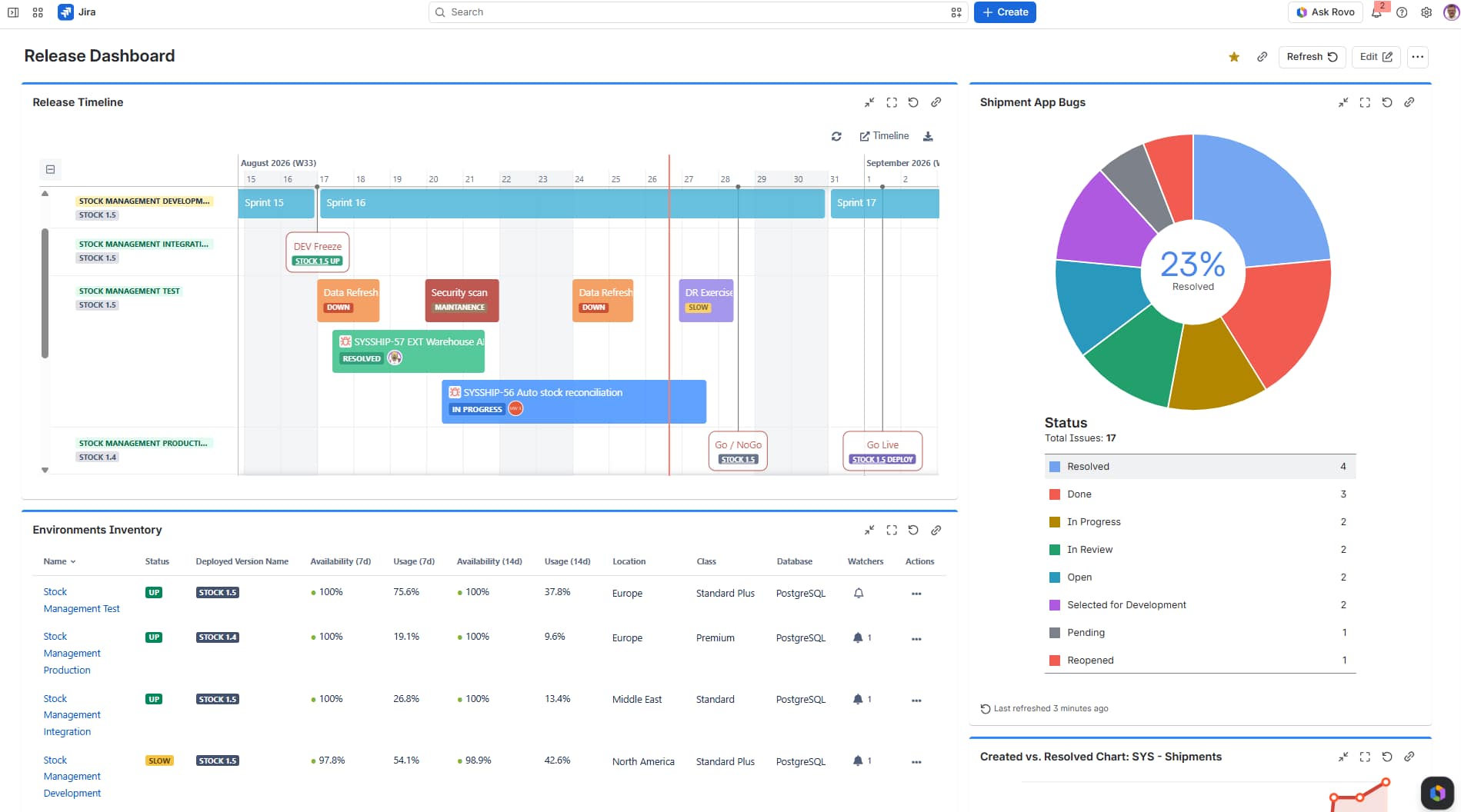Star the Release Dashboard
The height and width of the screenshot is (812, 1461).
point(1234,57)
